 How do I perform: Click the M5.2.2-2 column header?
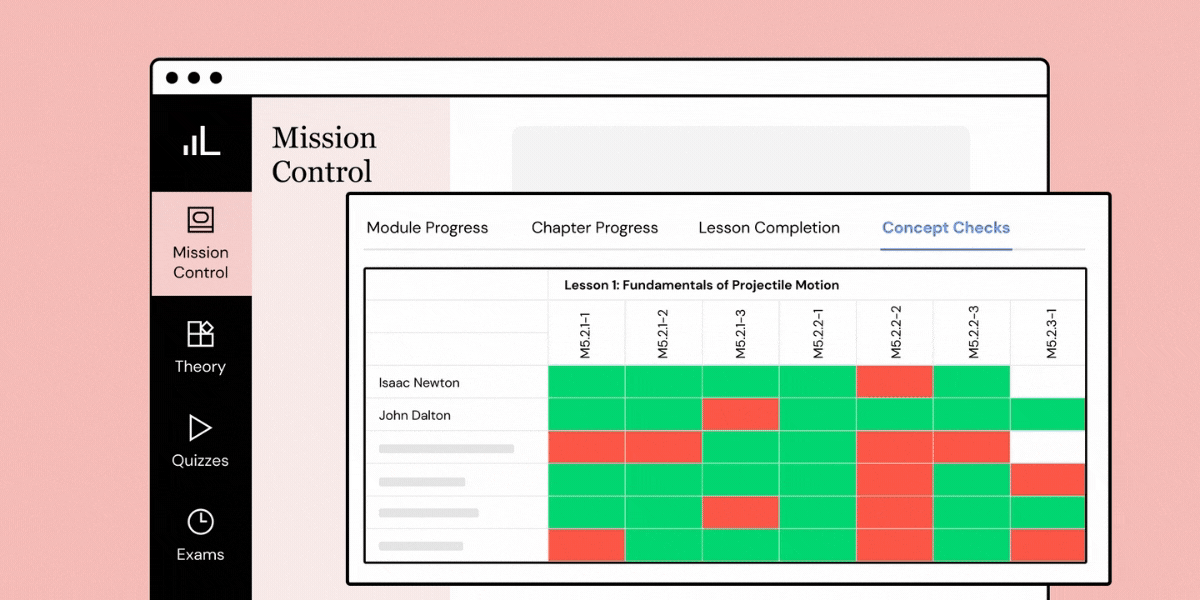point(895,333)
